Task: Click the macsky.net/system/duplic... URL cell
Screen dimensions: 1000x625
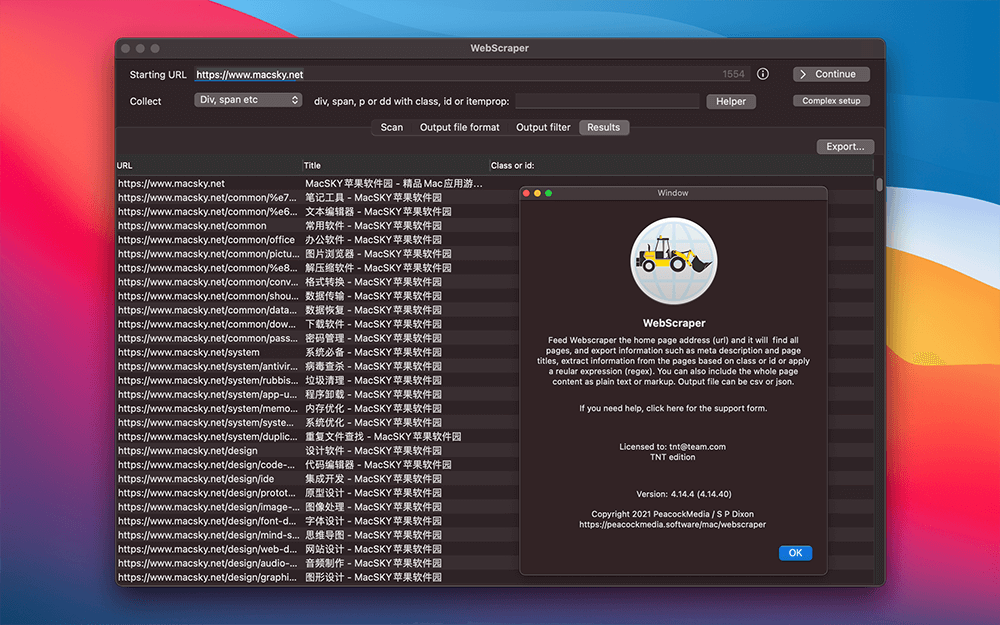Action: pos(209,437)
